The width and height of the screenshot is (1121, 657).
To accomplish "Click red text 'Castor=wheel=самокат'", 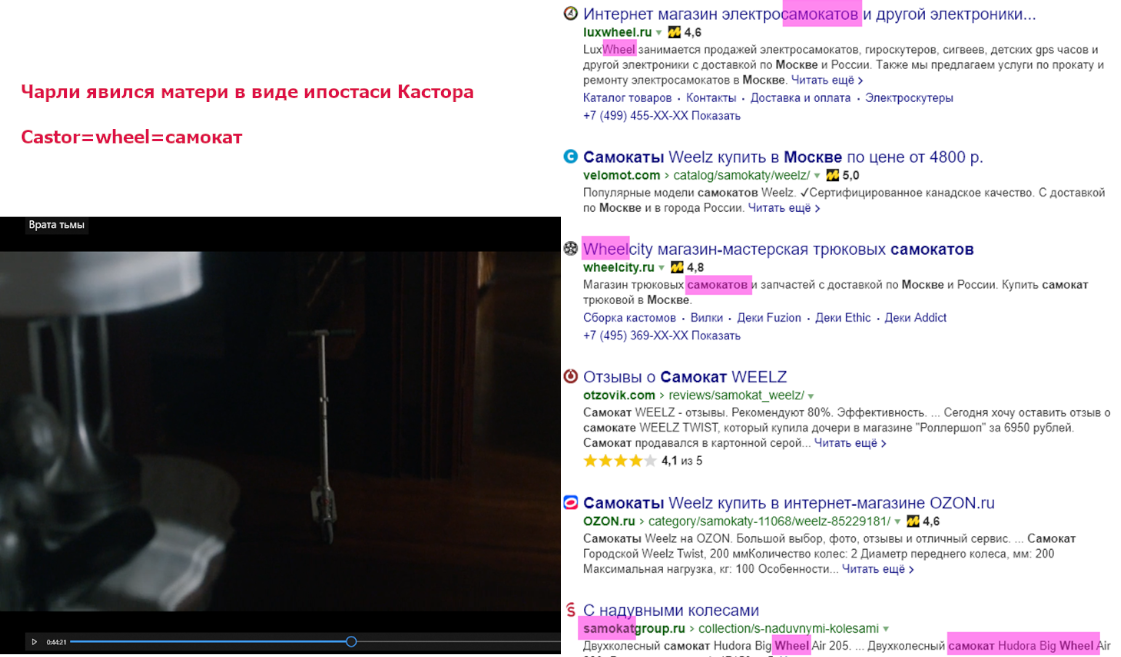I will 132,137.
